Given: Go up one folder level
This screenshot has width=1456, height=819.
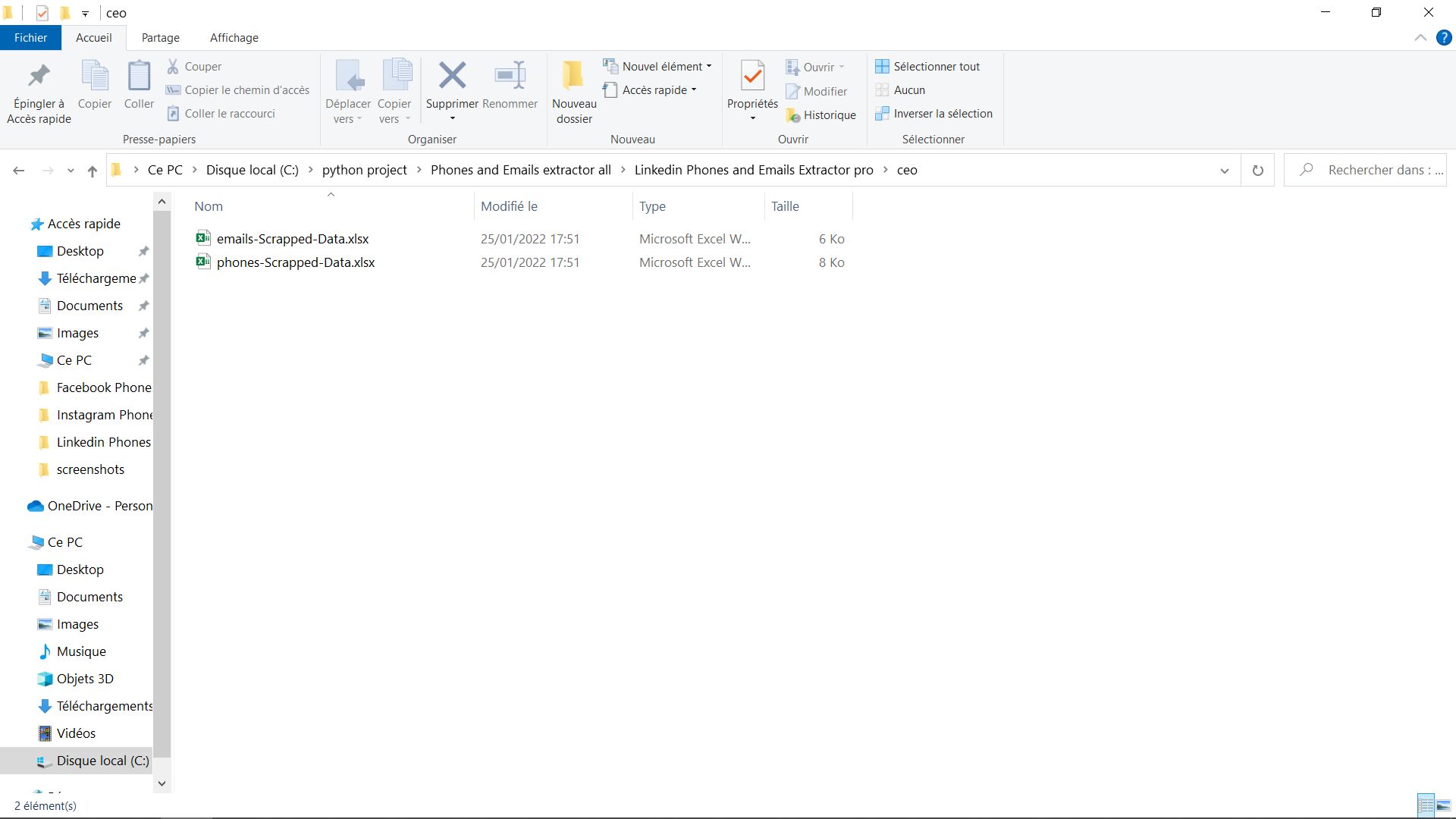Looking at the screenshot, I should tap(93, 171).
